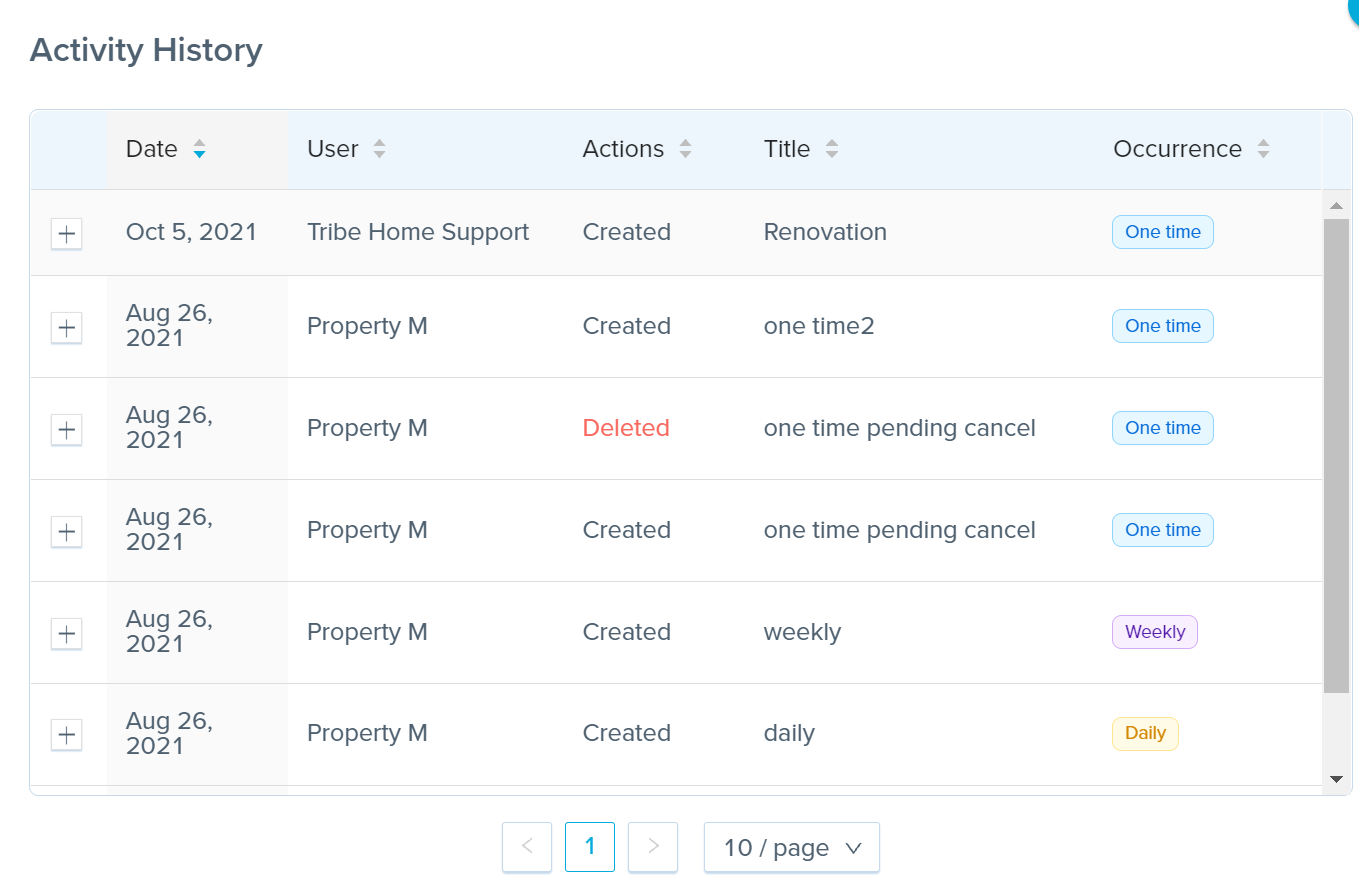This screenshot has height=893, width=1359.
Task: Click the red Deleted action text
Action: (x=626, y=428)
